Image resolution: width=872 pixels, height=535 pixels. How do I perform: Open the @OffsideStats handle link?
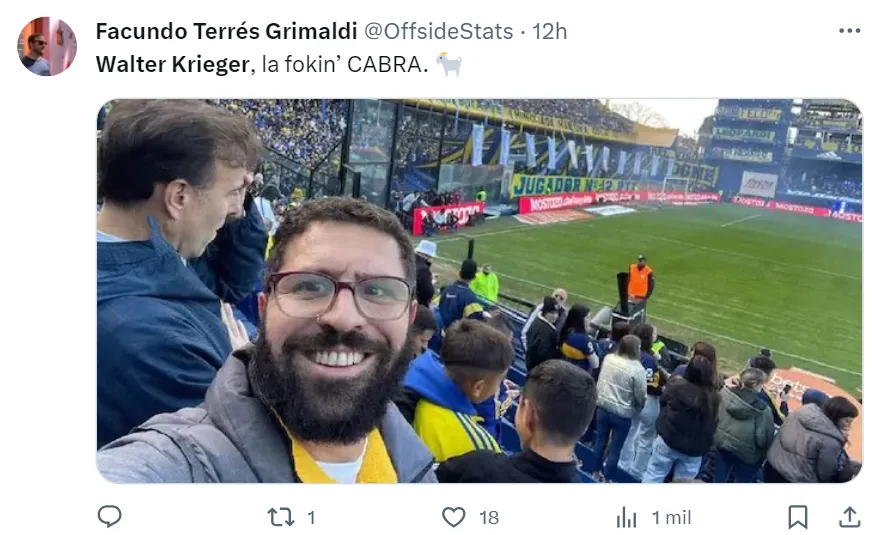(438, 31)
